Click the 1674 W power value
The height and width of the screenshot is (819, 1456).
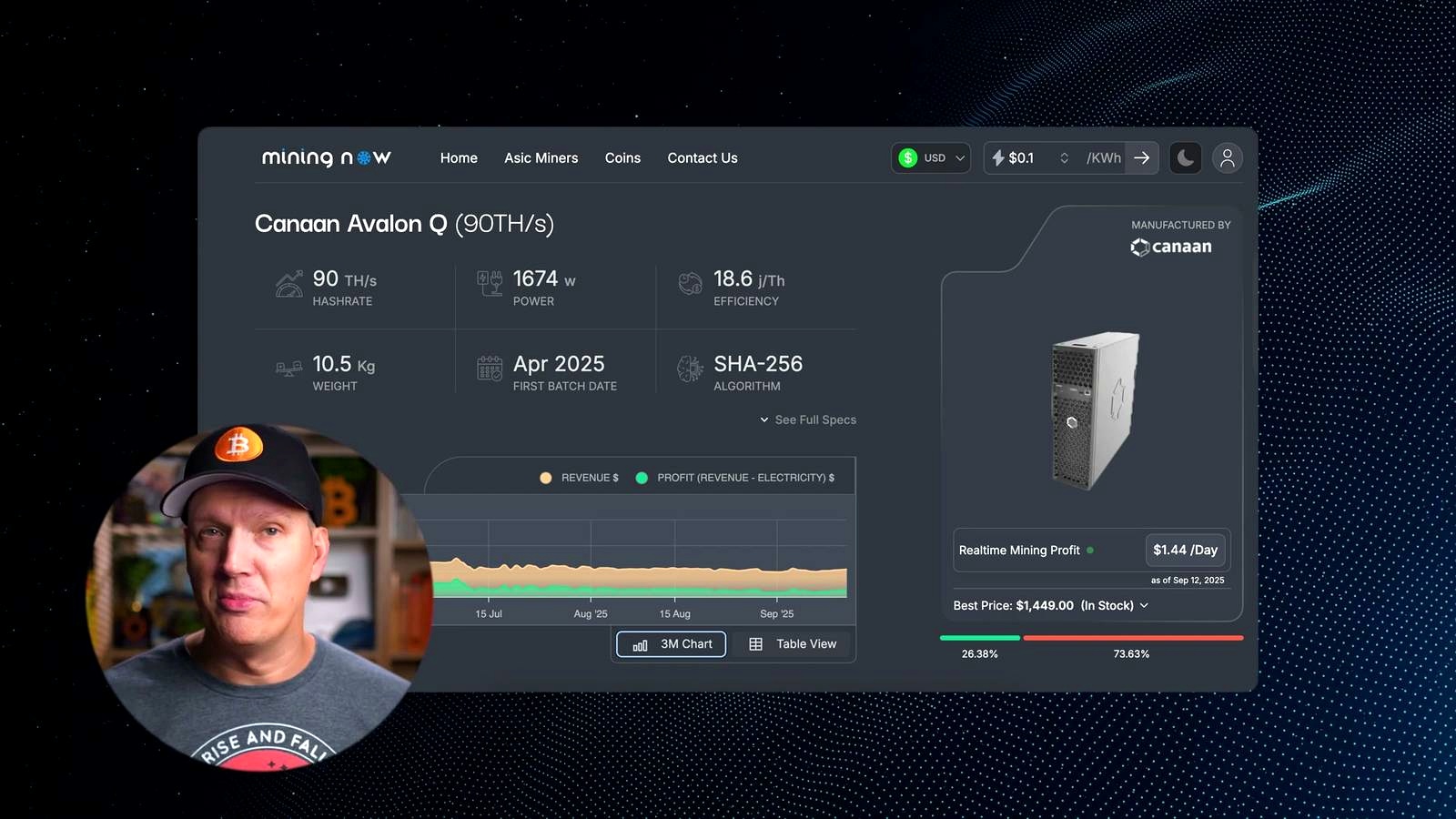click(x=544, y=278)
